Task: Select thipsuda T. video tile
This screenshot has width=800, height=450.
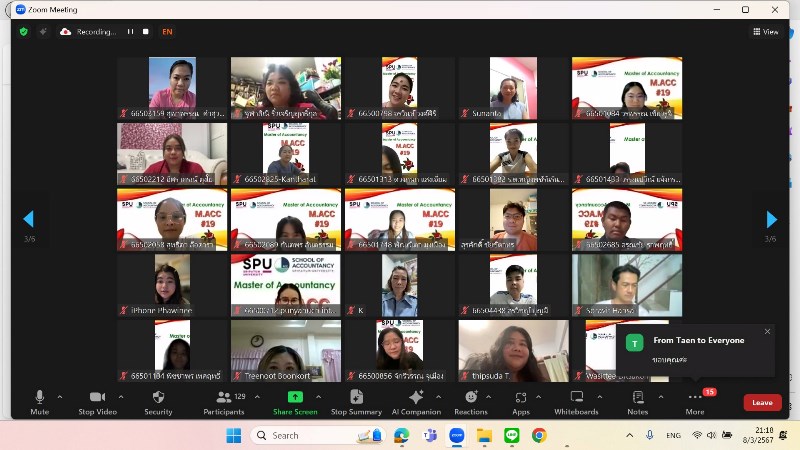Action: 513,351
